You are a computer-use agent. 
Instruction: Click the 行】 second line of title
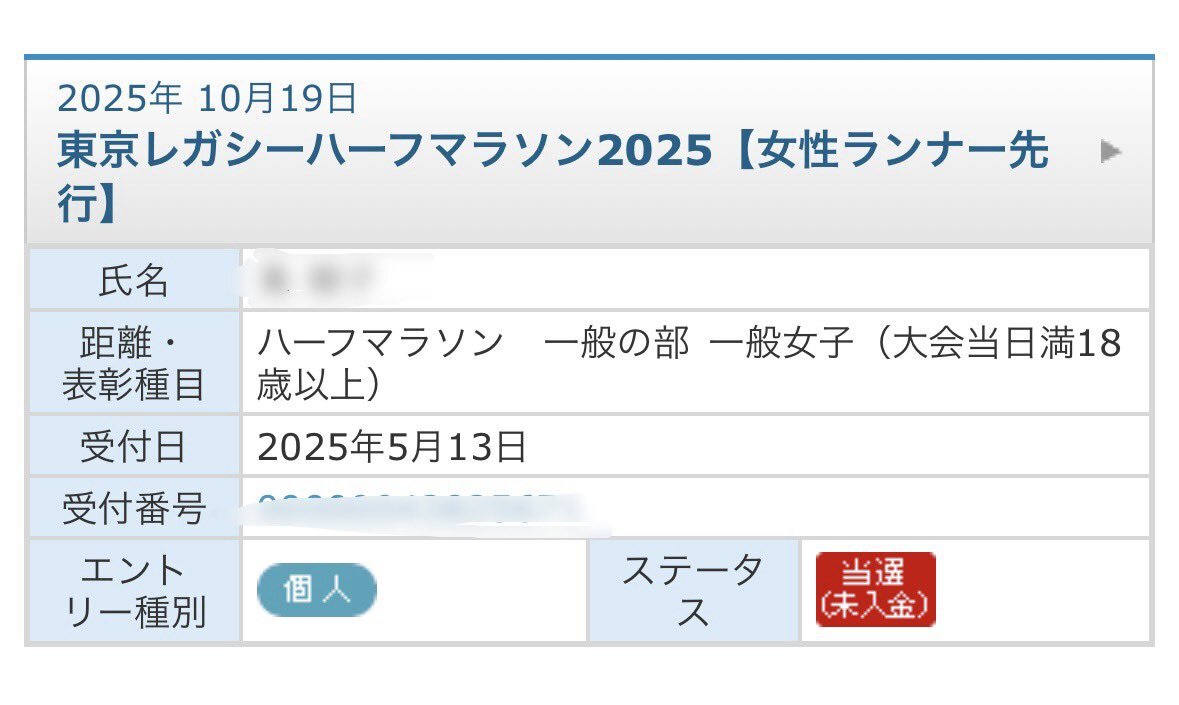pyautogui.click(x=86, y=203)
